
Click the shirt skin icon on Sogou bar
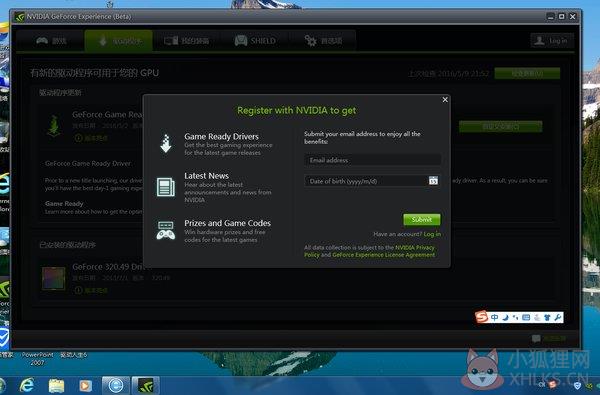coord(547,317)
